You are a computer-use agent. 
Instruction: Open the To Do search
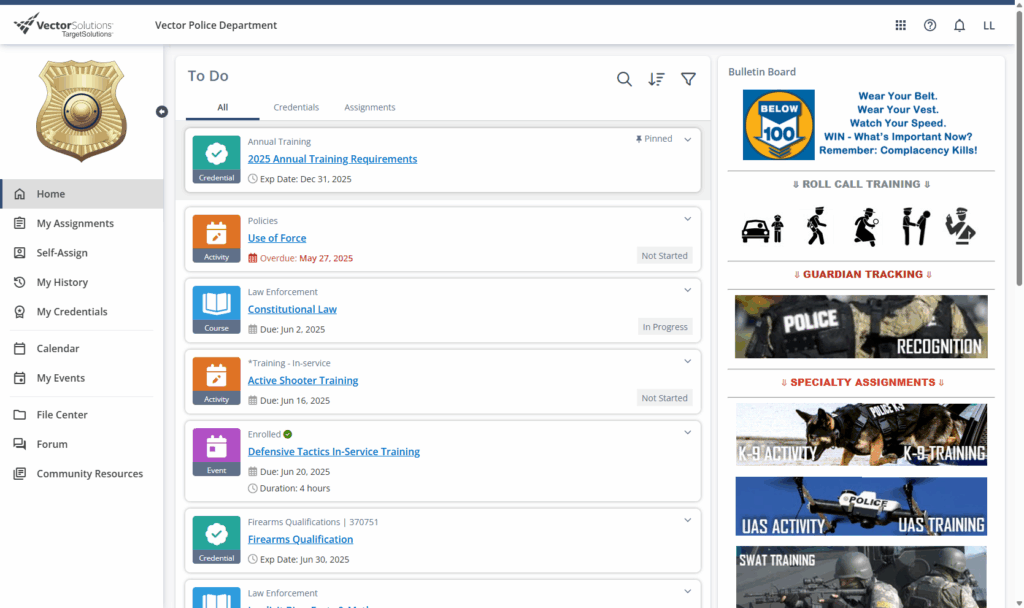624,79
